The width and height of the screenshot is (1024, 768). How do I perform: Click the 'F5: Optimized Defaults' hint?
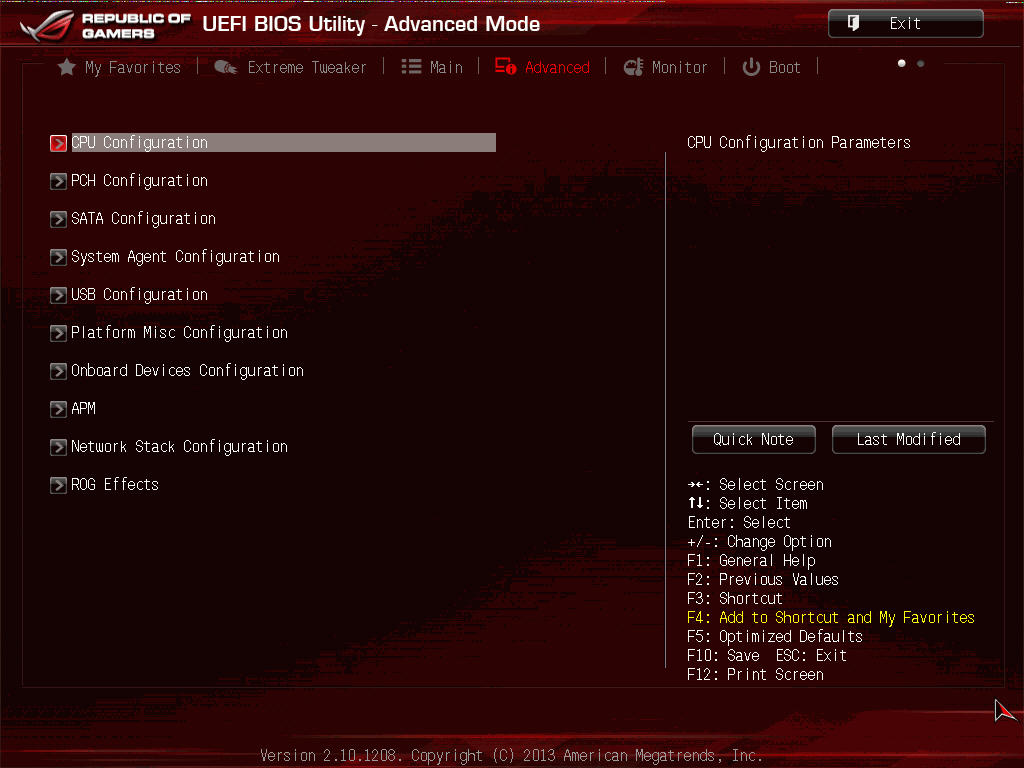coord(775,637)
